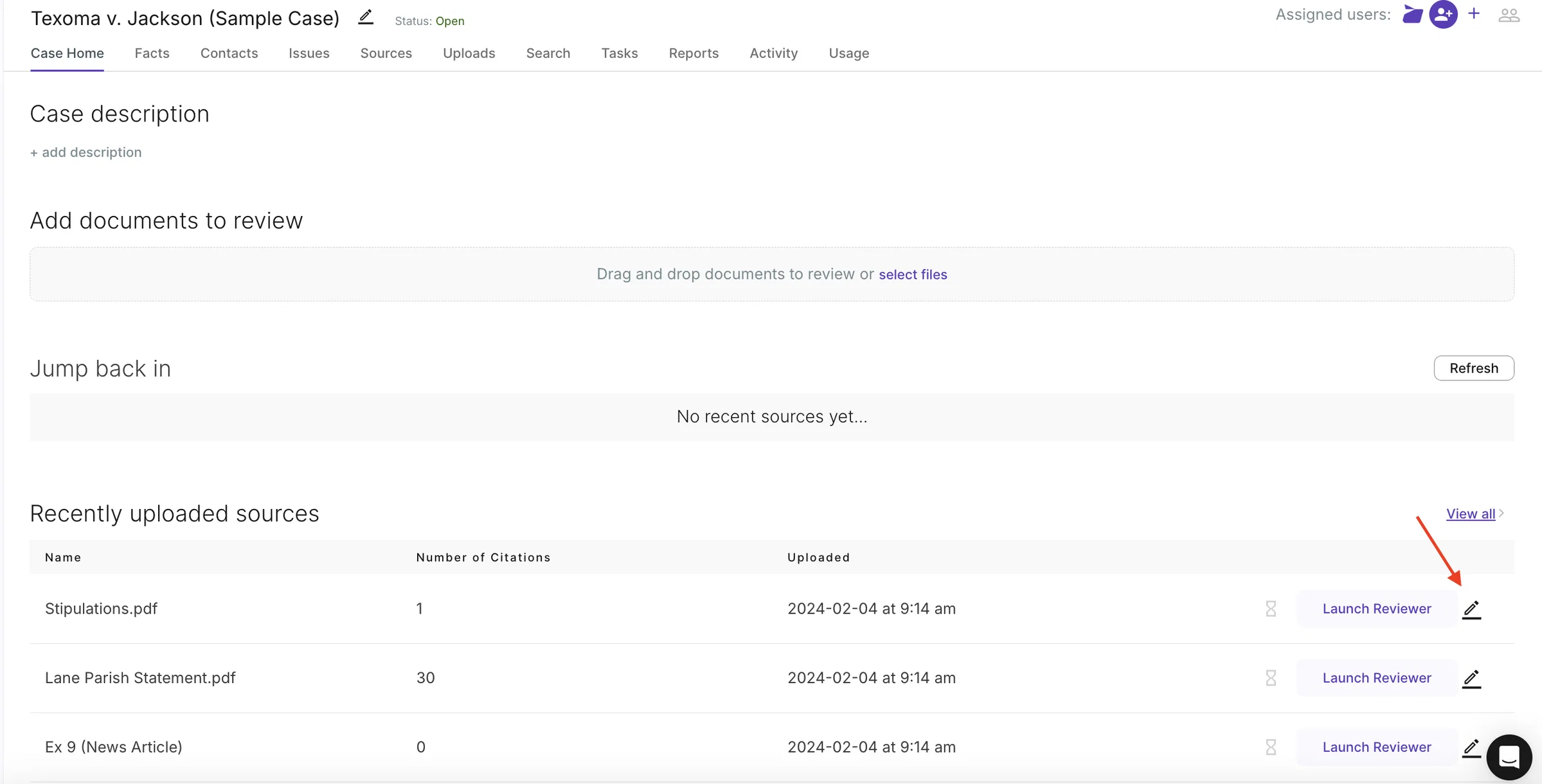Open the Sources tab

point(386,53)
